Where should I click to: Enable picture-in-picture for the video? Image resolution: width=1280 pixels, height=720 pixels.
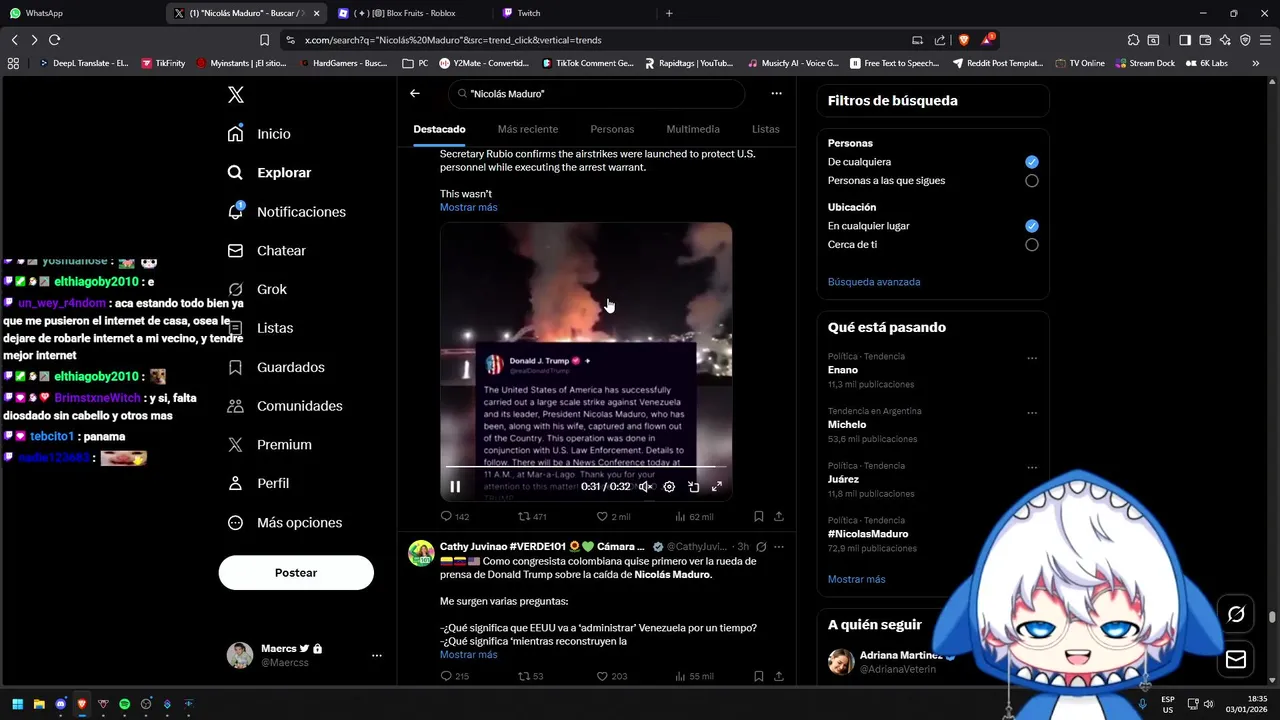click(693, 487)
